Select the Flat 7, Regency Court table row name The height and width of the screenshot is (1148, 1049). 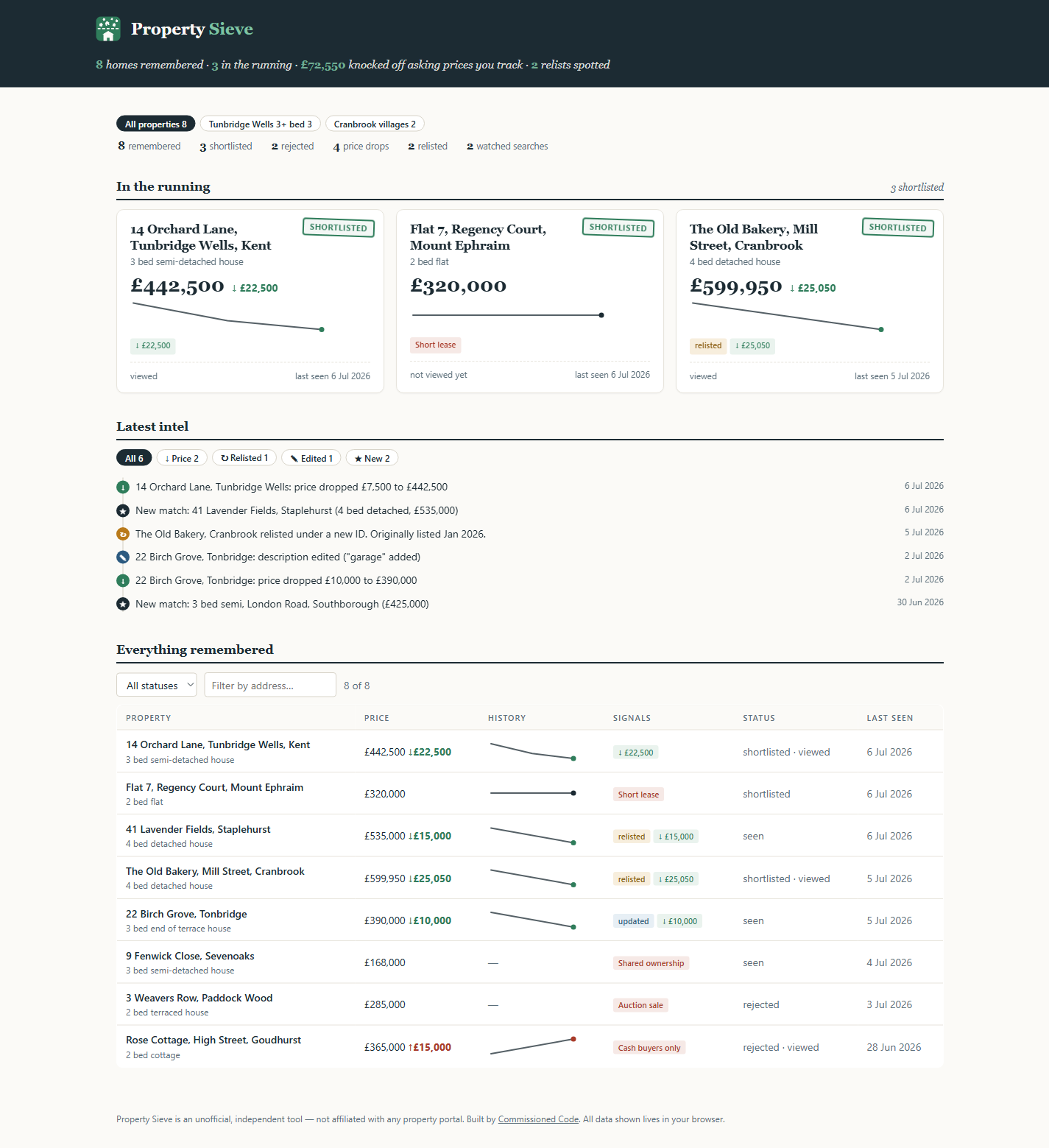[214, 787]
